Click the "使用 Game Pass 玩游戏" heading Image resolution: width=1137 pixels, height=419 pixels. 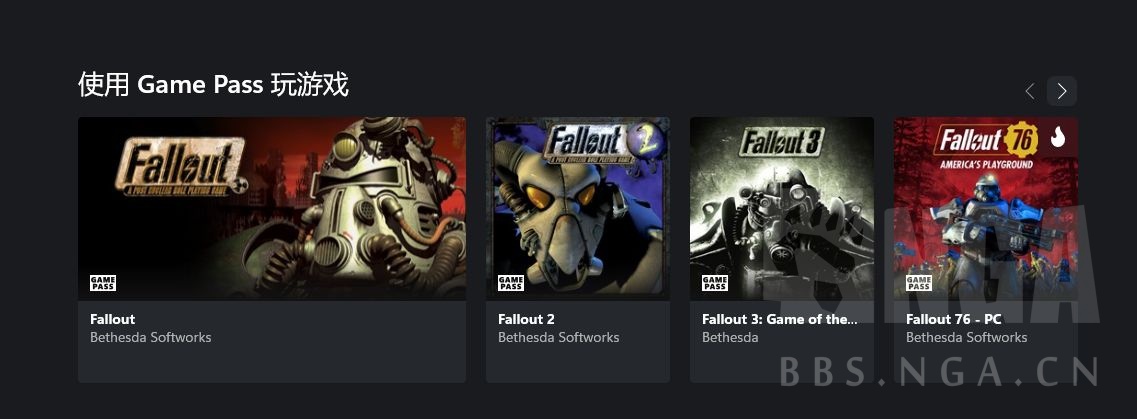[213, 85]
